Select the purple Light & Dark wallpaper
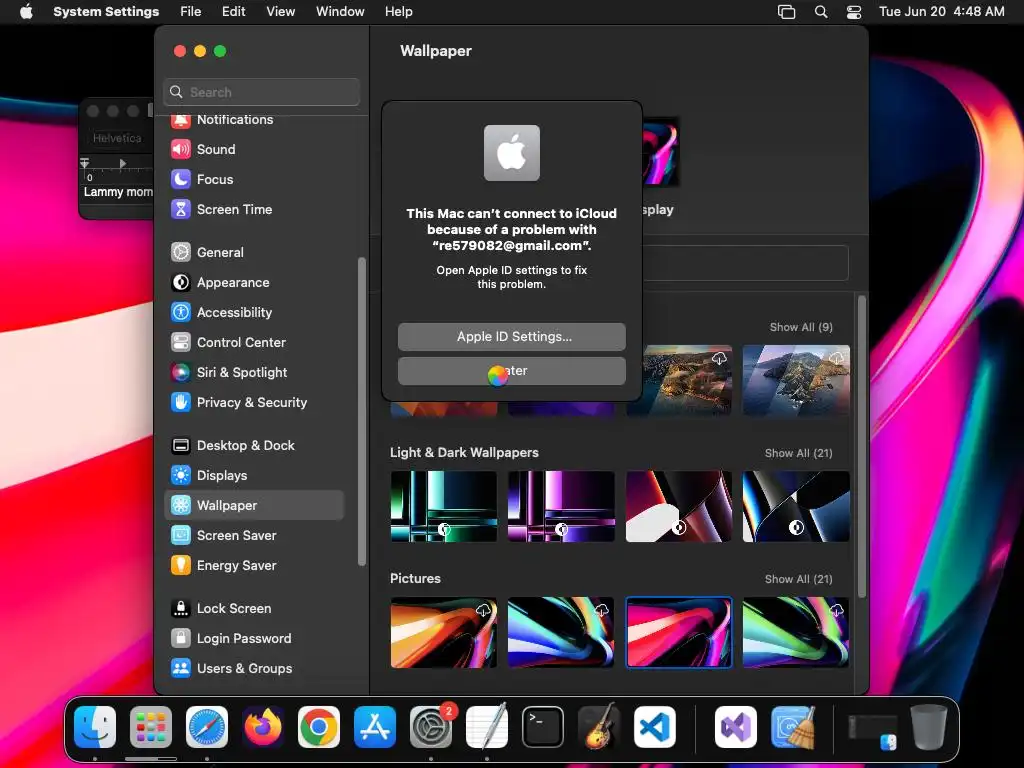Viewport: 1024px width, 768px height. (x=561, y=506)
